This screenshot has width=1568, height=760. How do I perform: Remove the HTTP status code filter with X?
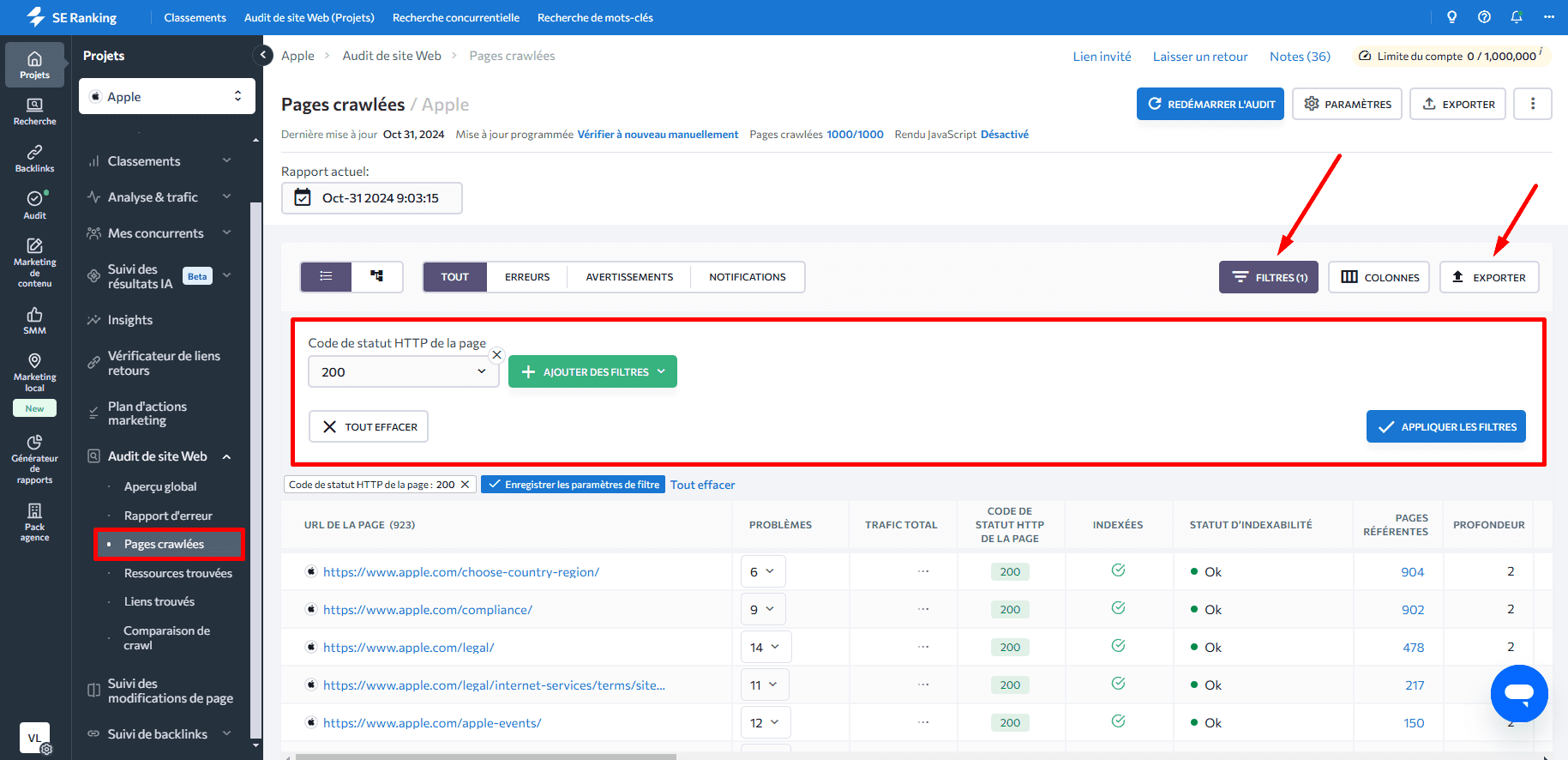(496, 354)
